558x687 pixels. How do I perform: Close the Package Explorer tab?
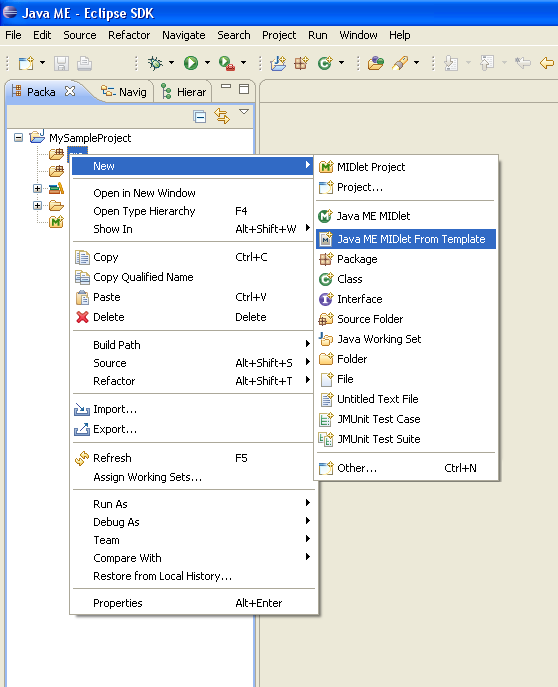click(70, 91)
